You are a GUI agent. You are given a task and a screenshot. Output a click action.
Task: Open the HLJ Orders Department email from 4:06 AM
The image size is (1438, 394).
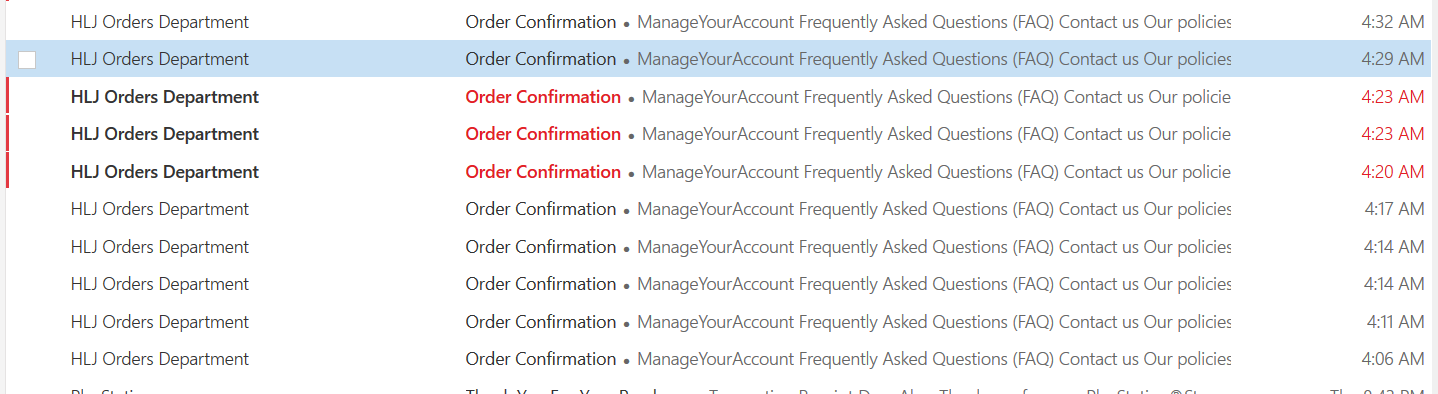[718, 359]
